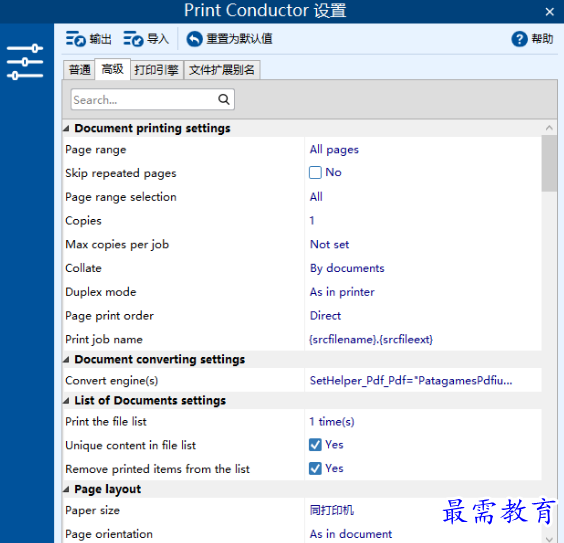Click the magnifier icon in Search box
Viewport: 564px width, 543px height.
click(224, 99)
